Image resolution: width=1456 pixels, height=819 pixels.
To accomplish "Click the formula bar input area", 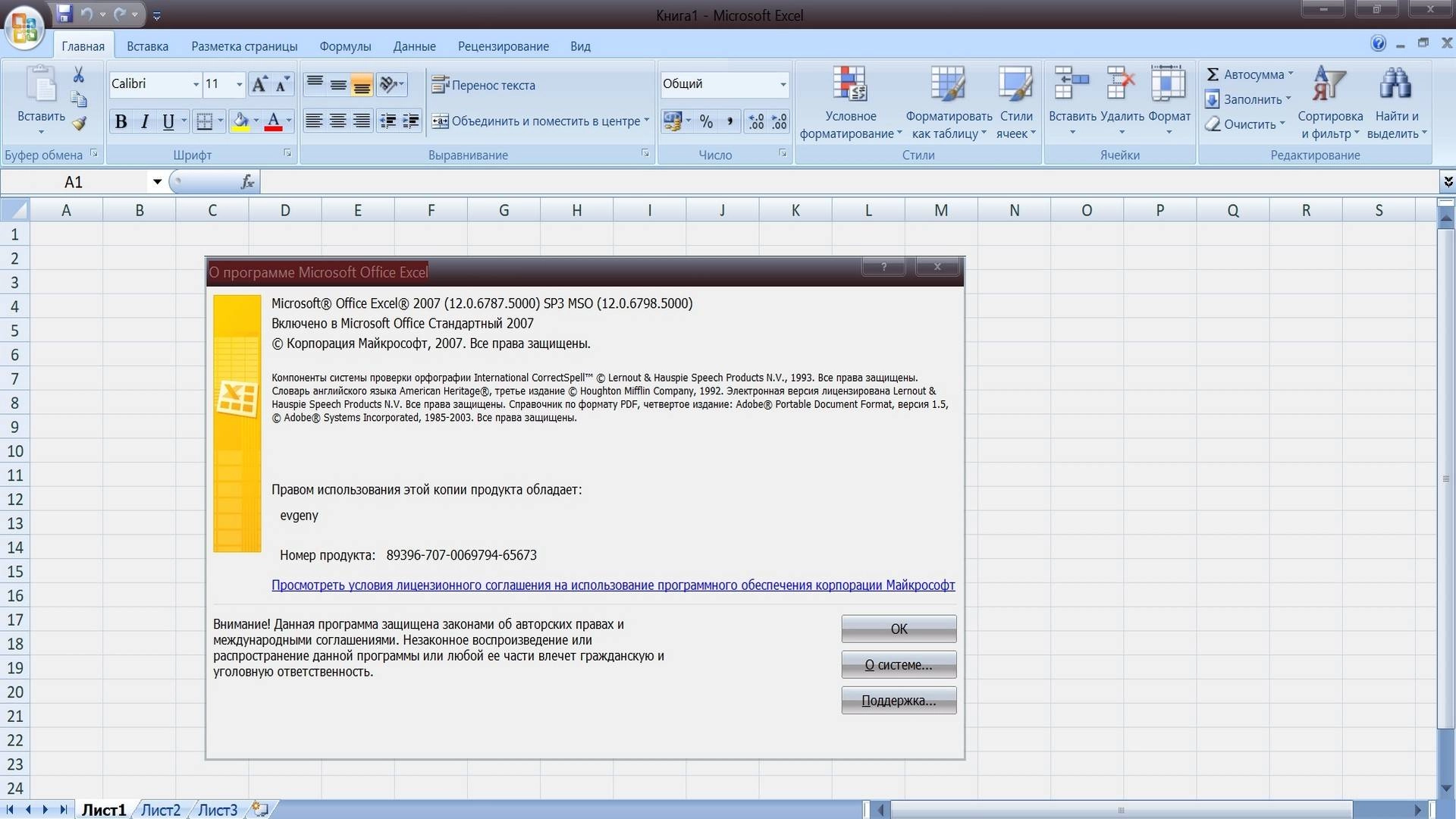I will click(848, 182).
